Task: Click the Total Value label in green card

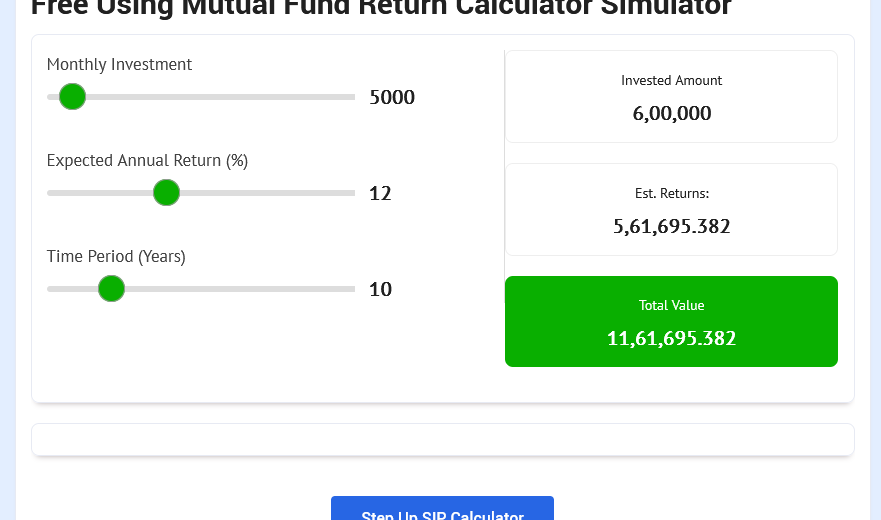Action: tap(671, 305)
